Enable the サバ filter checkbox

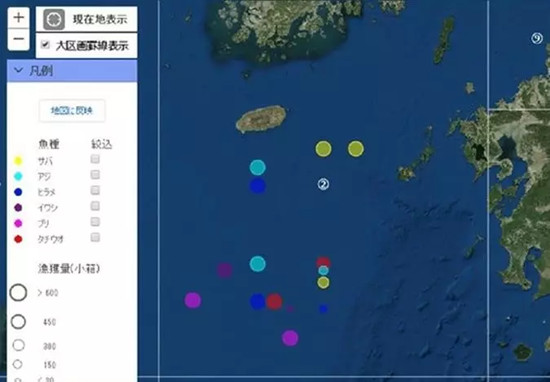pyautogui.click(x=95, y=159)
